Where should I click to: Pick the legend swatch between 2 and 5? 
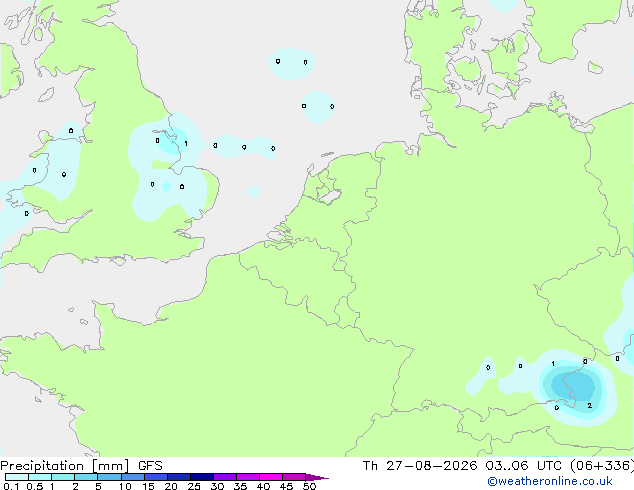click(86, 477)
